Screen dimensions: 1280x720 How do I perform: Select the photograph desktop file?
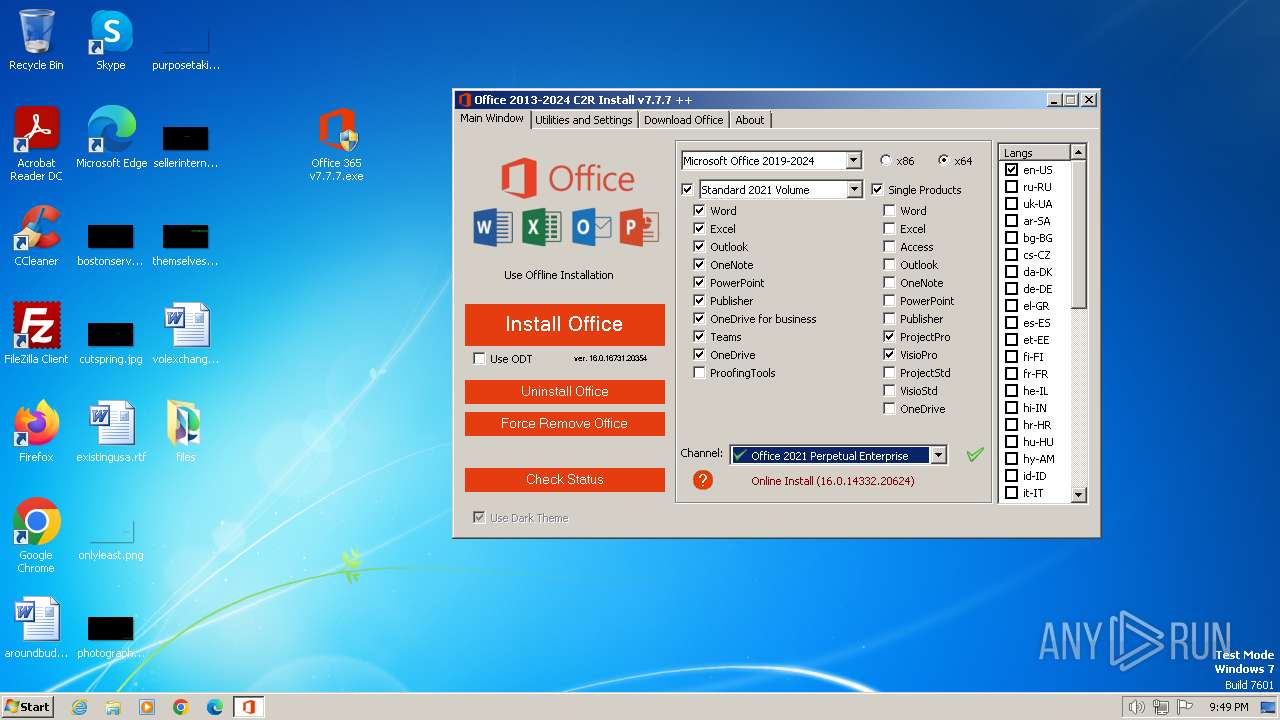pos(111,638)
